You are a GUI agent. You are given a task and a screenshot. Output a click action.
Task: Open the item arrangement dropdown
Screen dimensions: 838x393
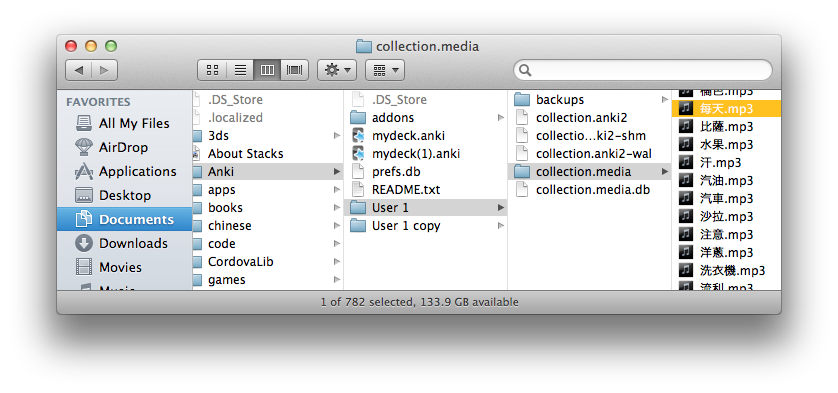click(x=385, y=70)
